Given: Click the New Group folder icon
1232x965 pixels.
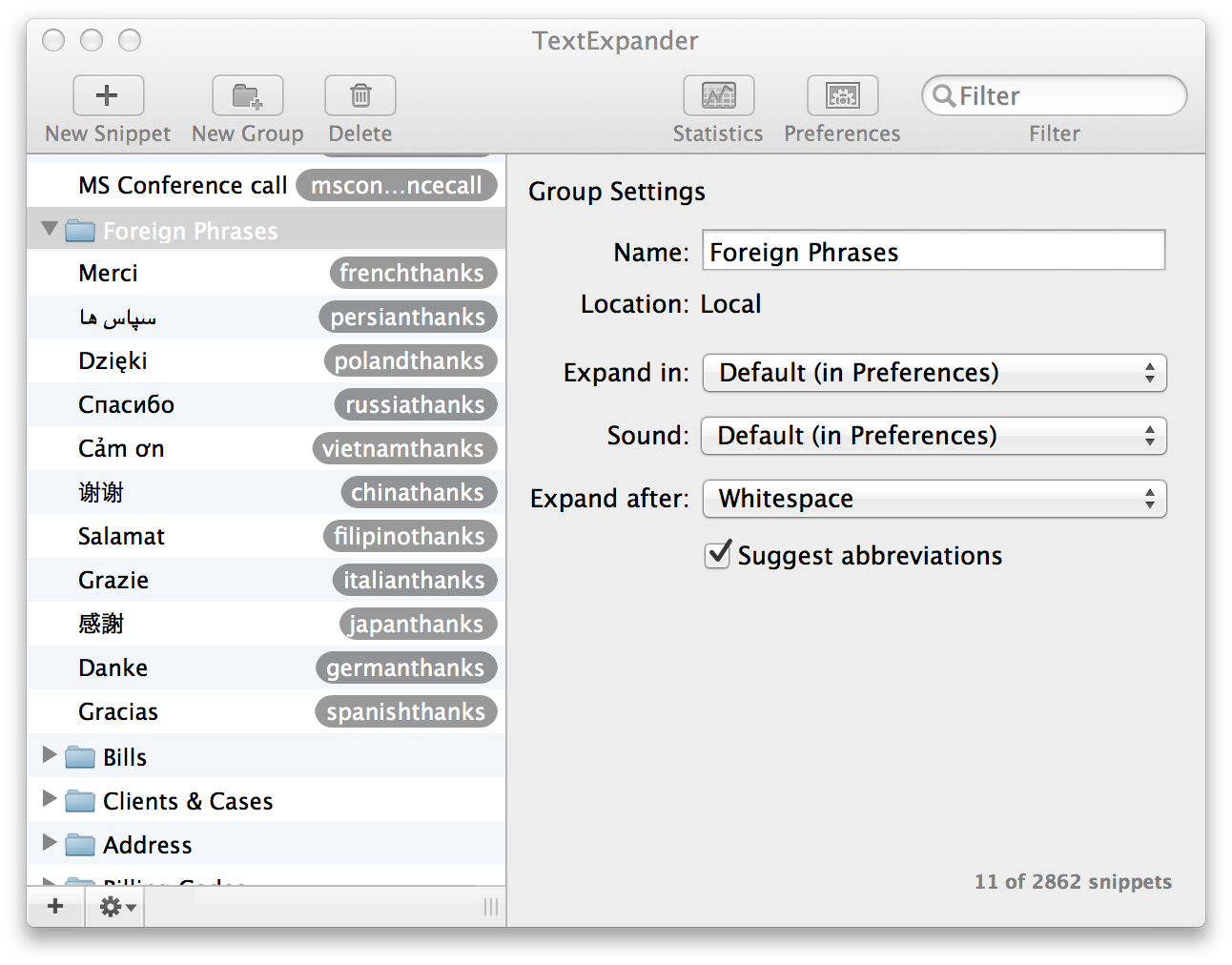Looking at the screenshot, I should 247,95.
